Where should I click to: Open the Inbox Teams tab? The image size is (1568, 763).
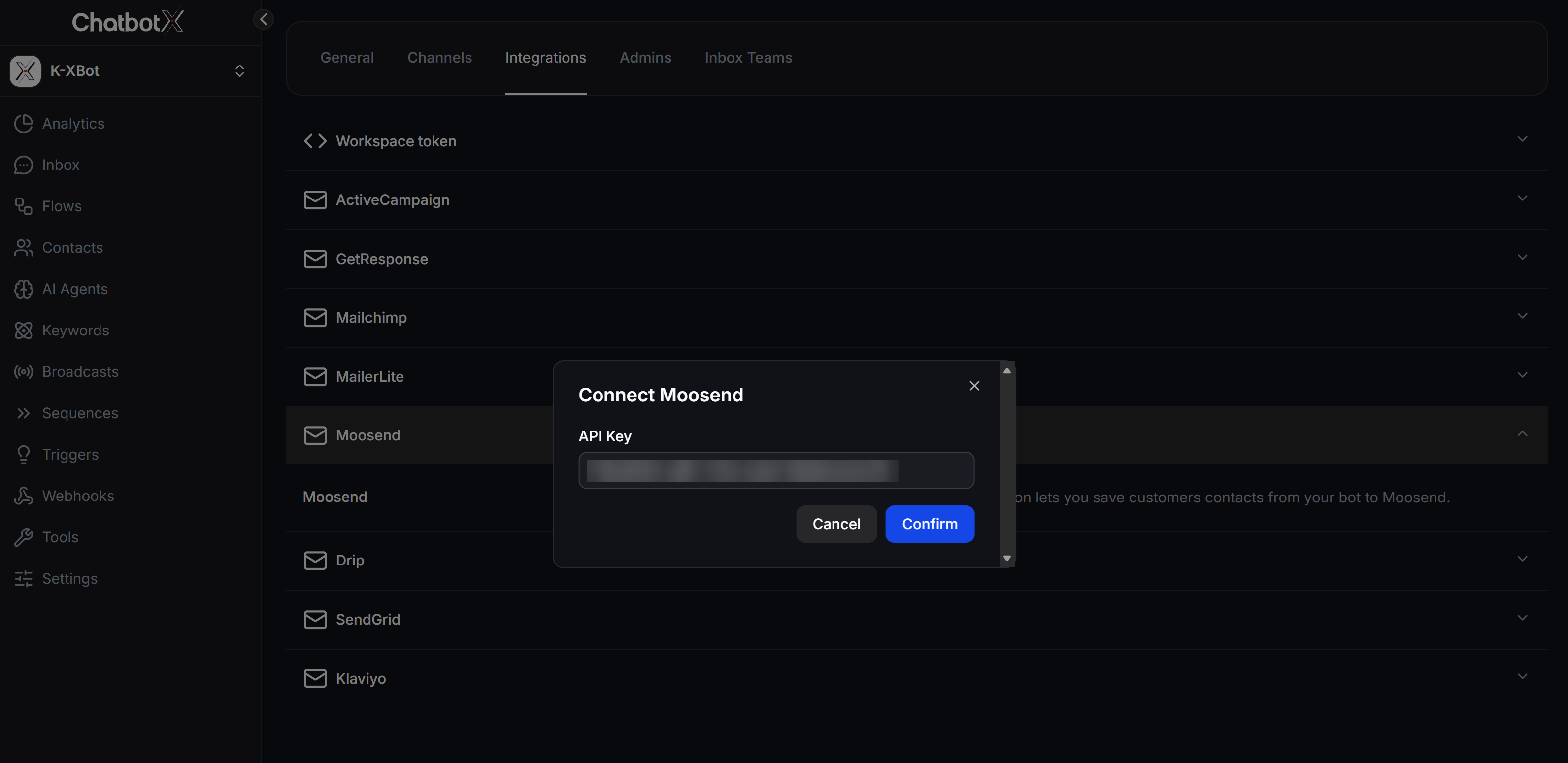(748, 57)
